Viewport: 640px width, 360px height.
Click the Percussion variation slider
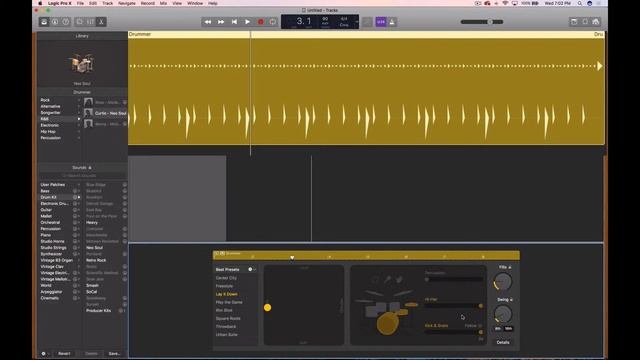453,280
